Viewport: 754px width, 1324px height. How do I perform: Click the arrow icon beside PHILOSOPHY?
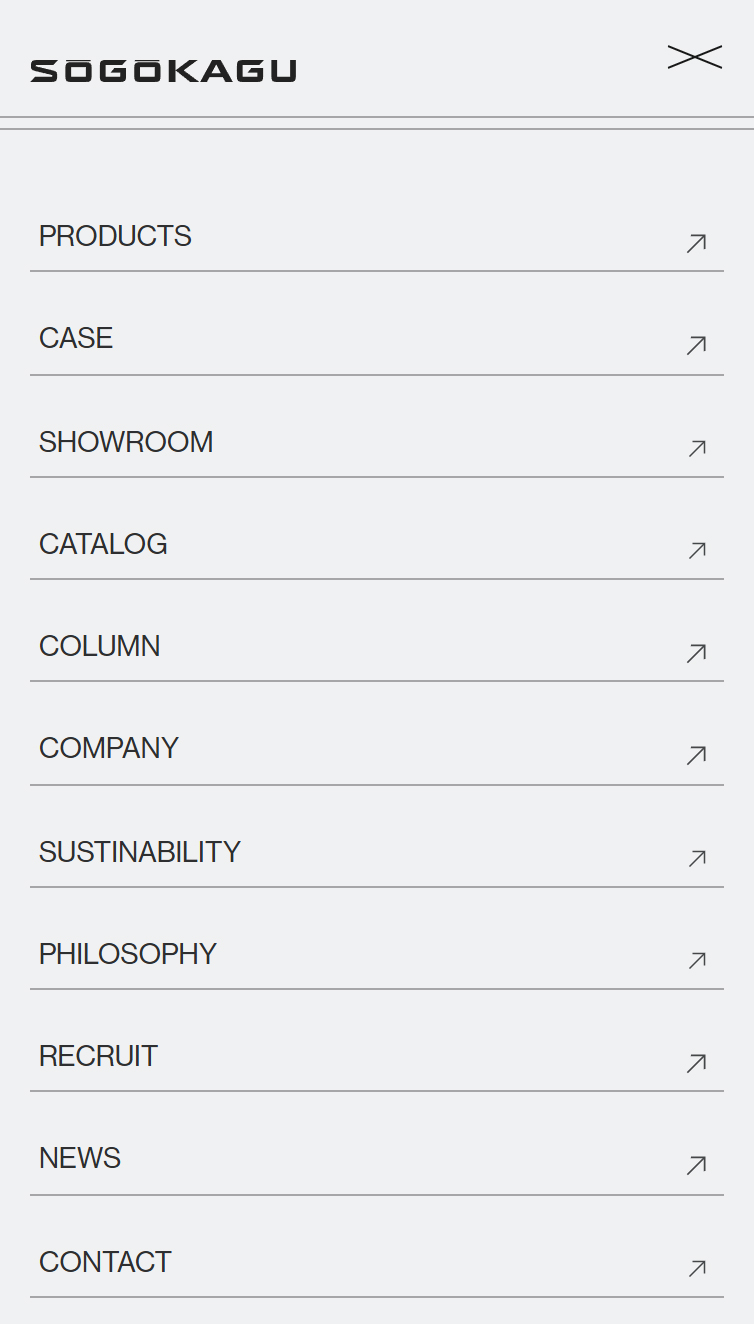coord(697,960)
